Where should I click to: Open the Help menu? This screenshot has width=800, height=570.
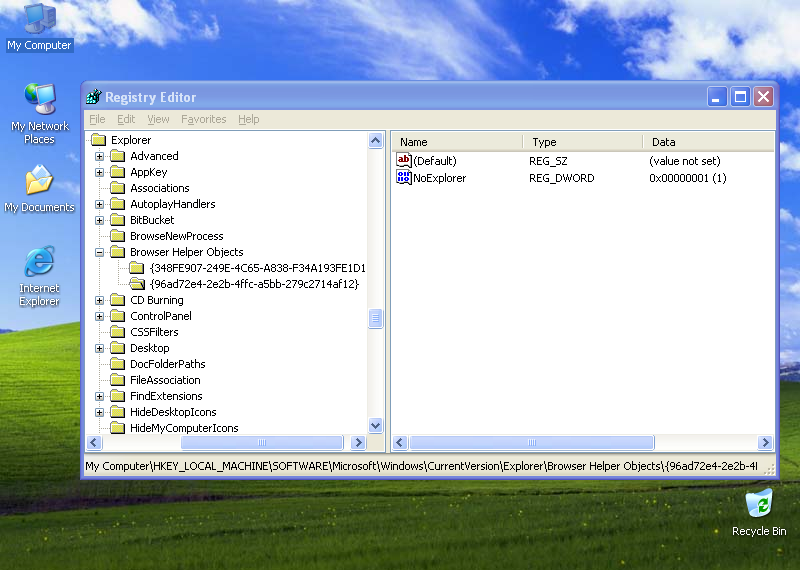click(x=248, y=119)
